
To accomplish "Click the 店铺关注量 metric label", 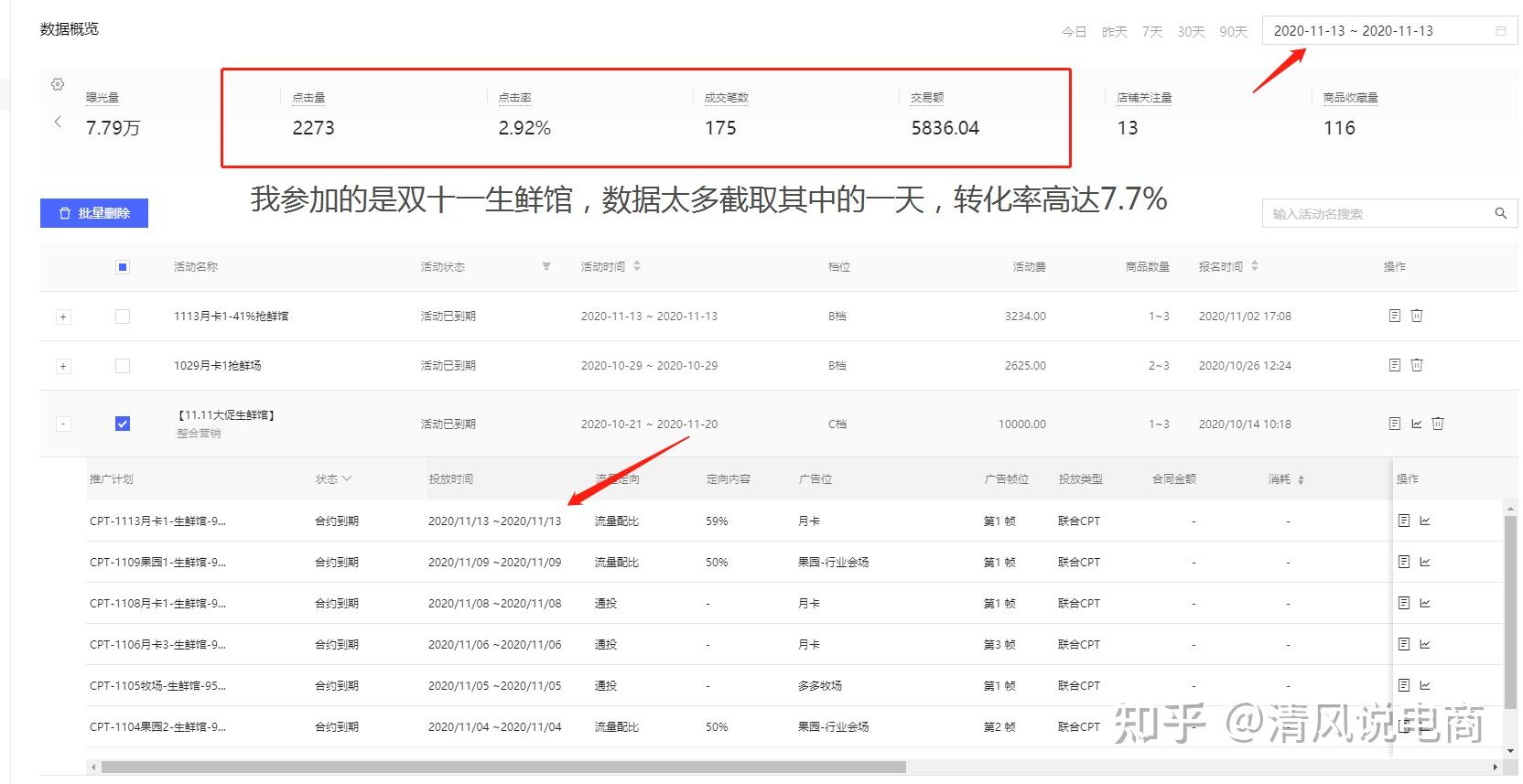I will pyautogui.click(x=1144, y=97).
